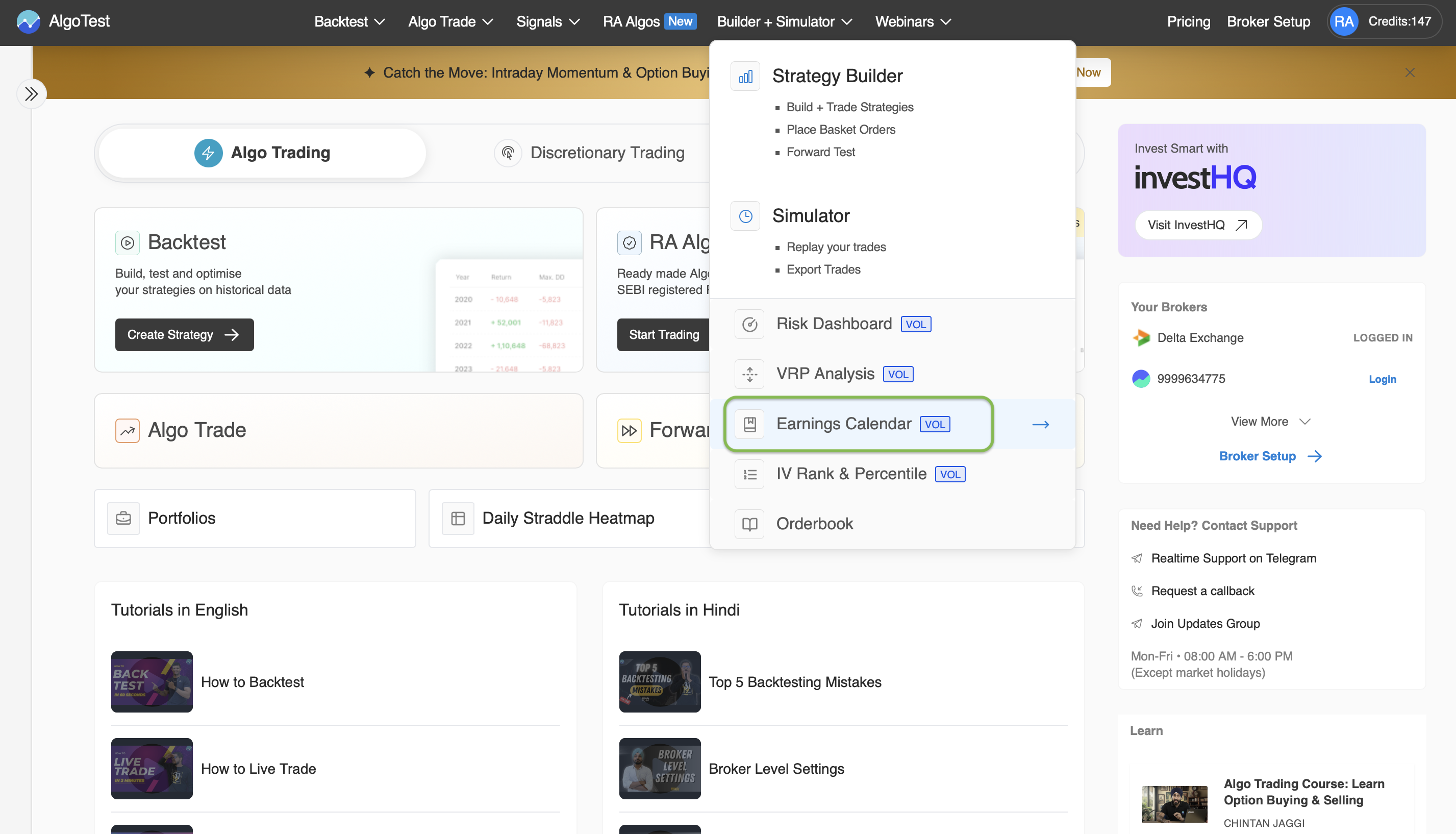
Task: Click Join Updates Group
Action: 1205,624
